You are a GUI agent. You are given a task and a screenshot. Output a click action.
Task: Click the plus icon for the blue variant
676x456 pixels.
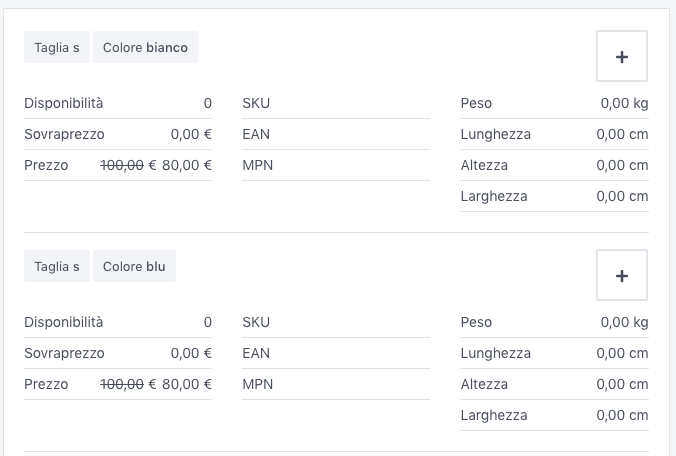[x=621, y=275]
